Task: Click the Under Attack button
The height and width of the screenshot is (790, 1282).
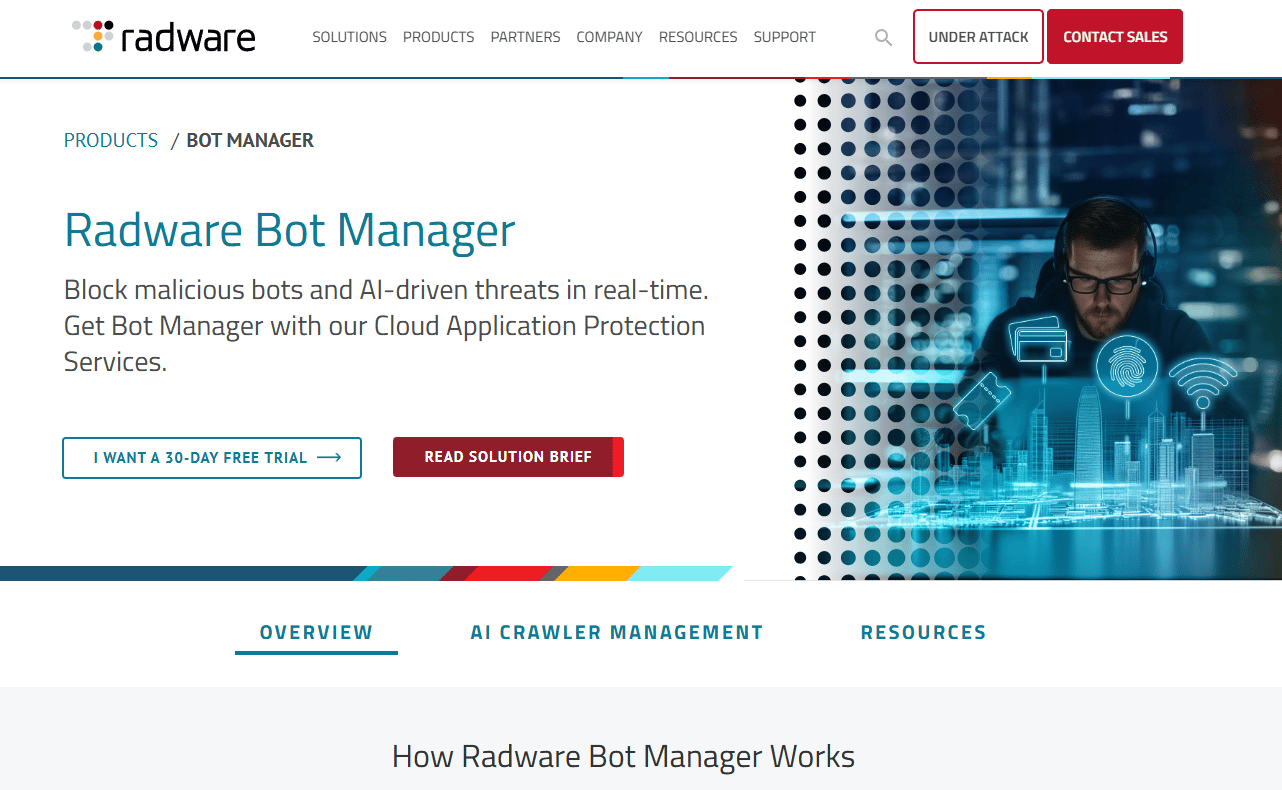Action: [x=978, y=37]
